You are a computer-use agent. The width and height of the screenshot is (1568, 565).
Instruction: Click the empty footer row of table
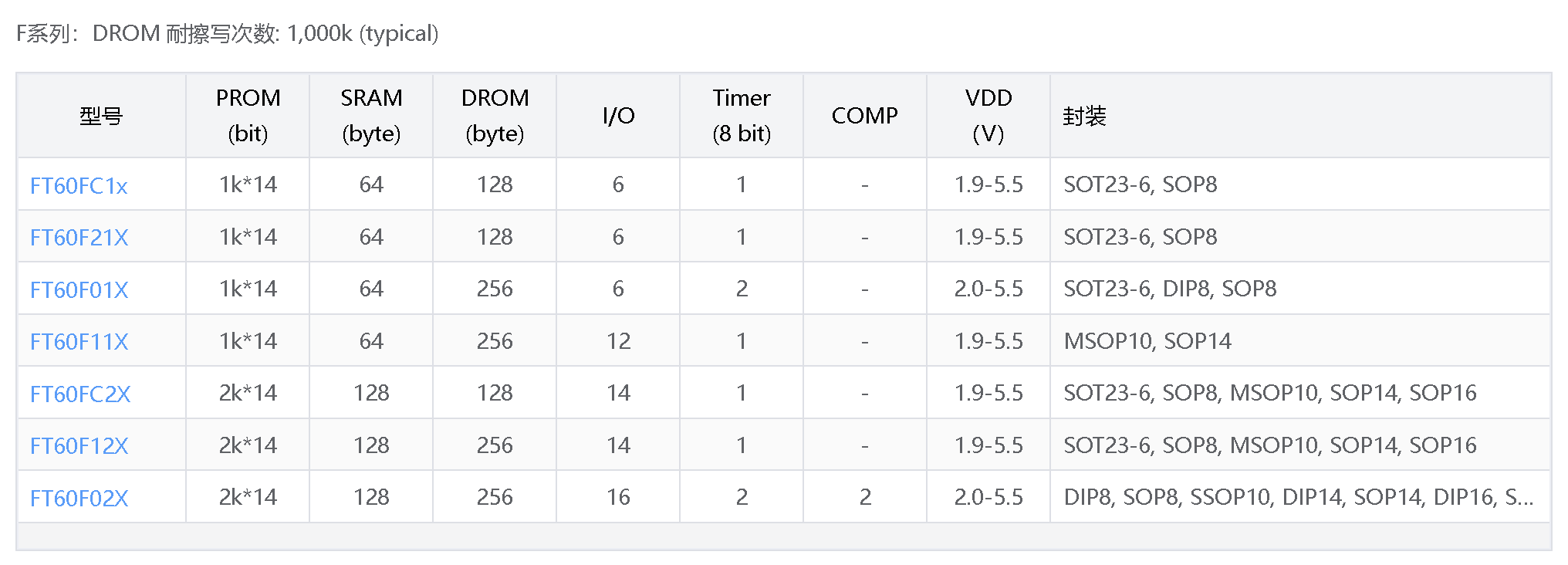[x=783, y=536]
